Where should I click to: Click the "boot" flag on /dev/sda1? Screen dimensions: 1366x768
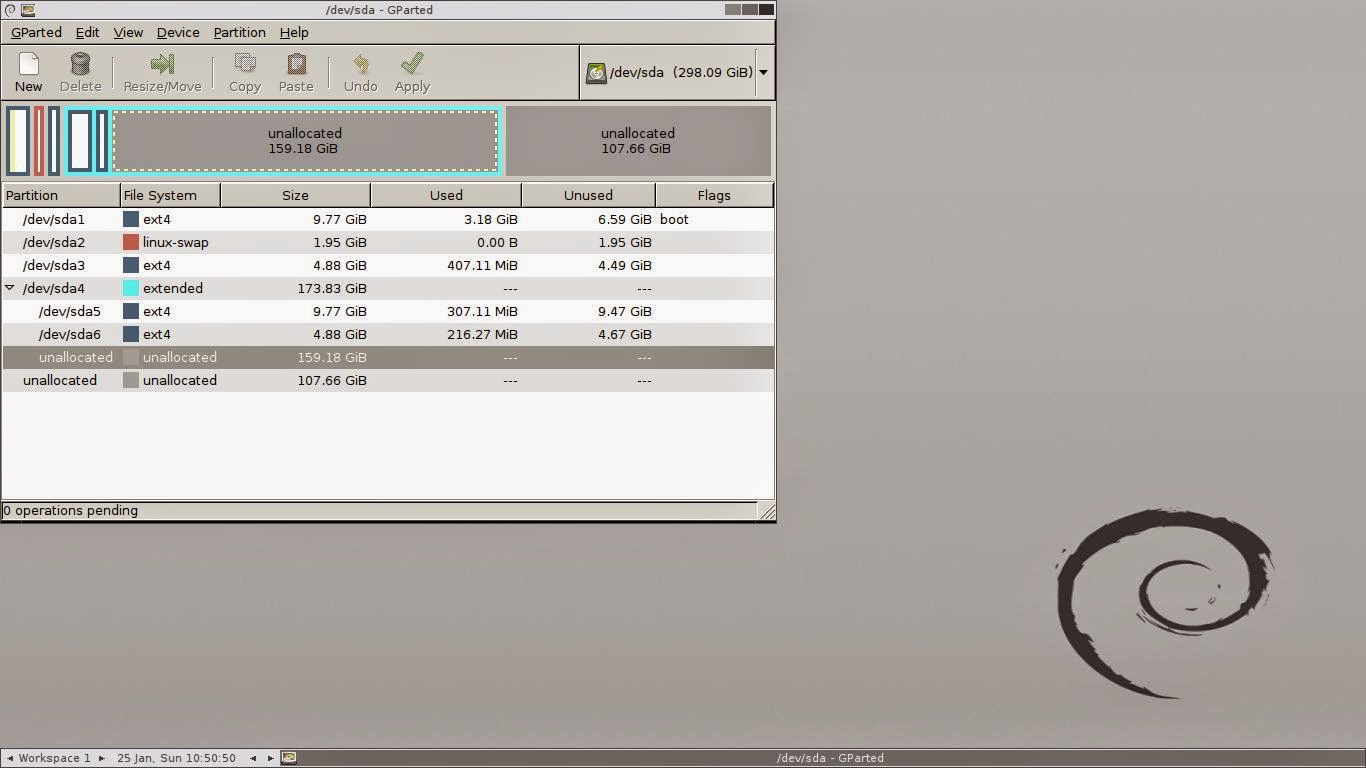point(674,219)
